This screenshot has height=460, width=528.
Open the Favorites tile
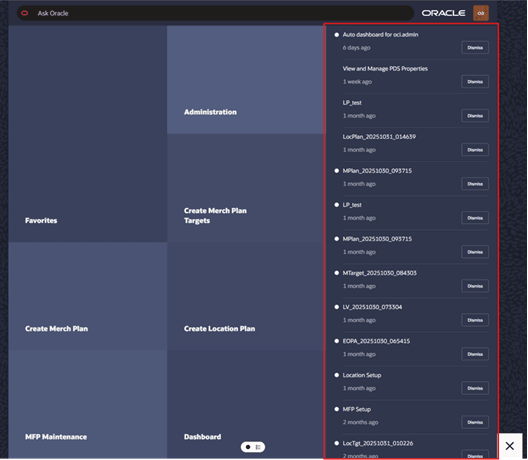click(x=88, y=134)
